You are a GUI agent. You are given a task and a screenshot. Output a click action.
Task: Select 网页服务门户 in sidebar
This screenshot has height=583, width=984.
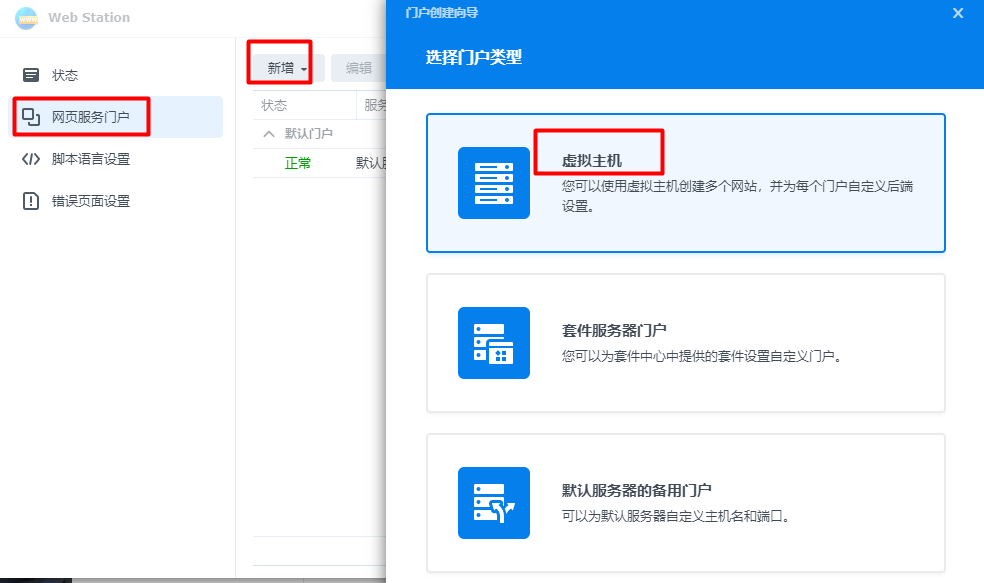pyautogui.click(x=117, y=117)
